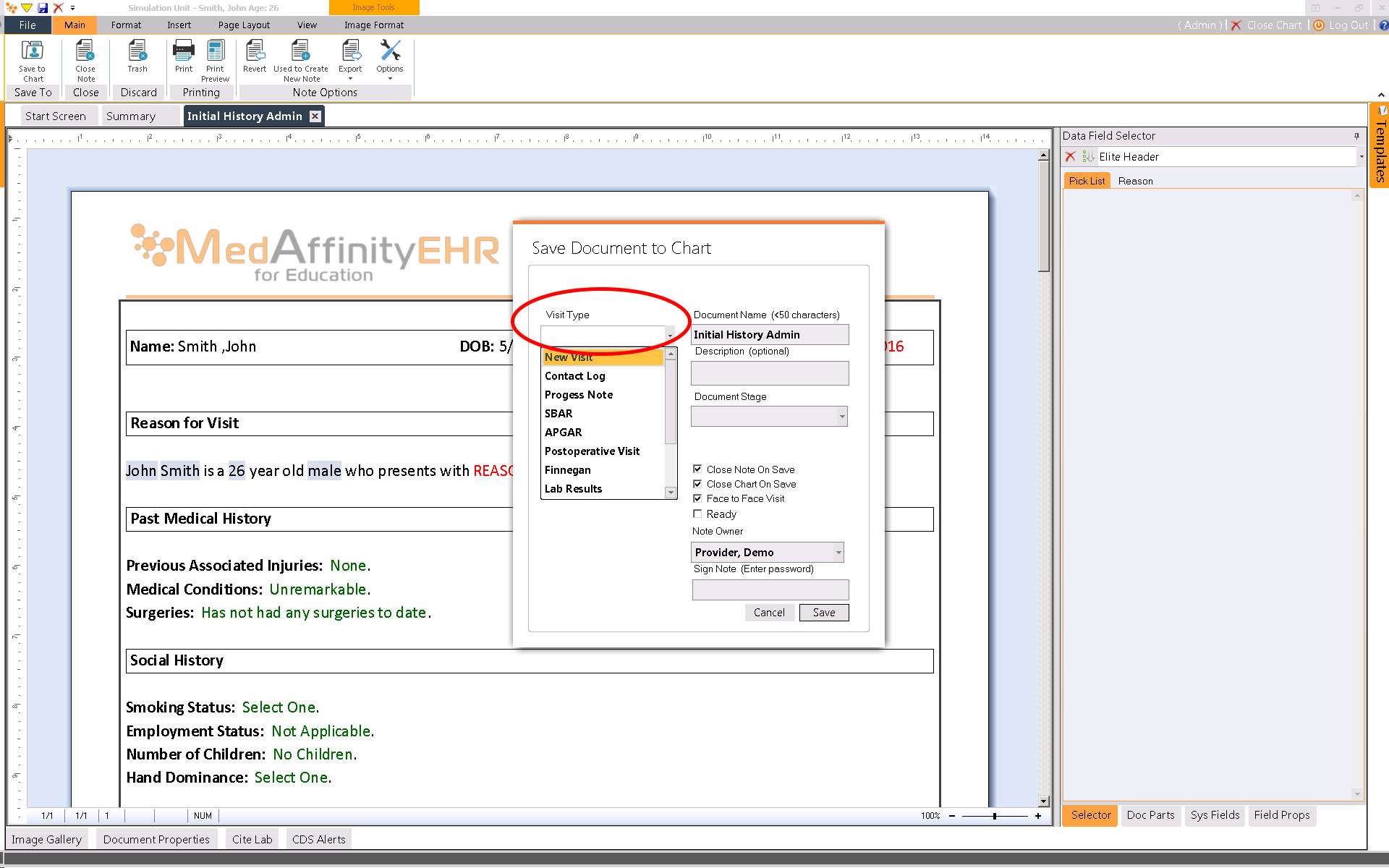Image resolution: width=1389 pixels, height=868 pixels.
Task: Select Postoperative Visit option
Action: click(603, 451)
